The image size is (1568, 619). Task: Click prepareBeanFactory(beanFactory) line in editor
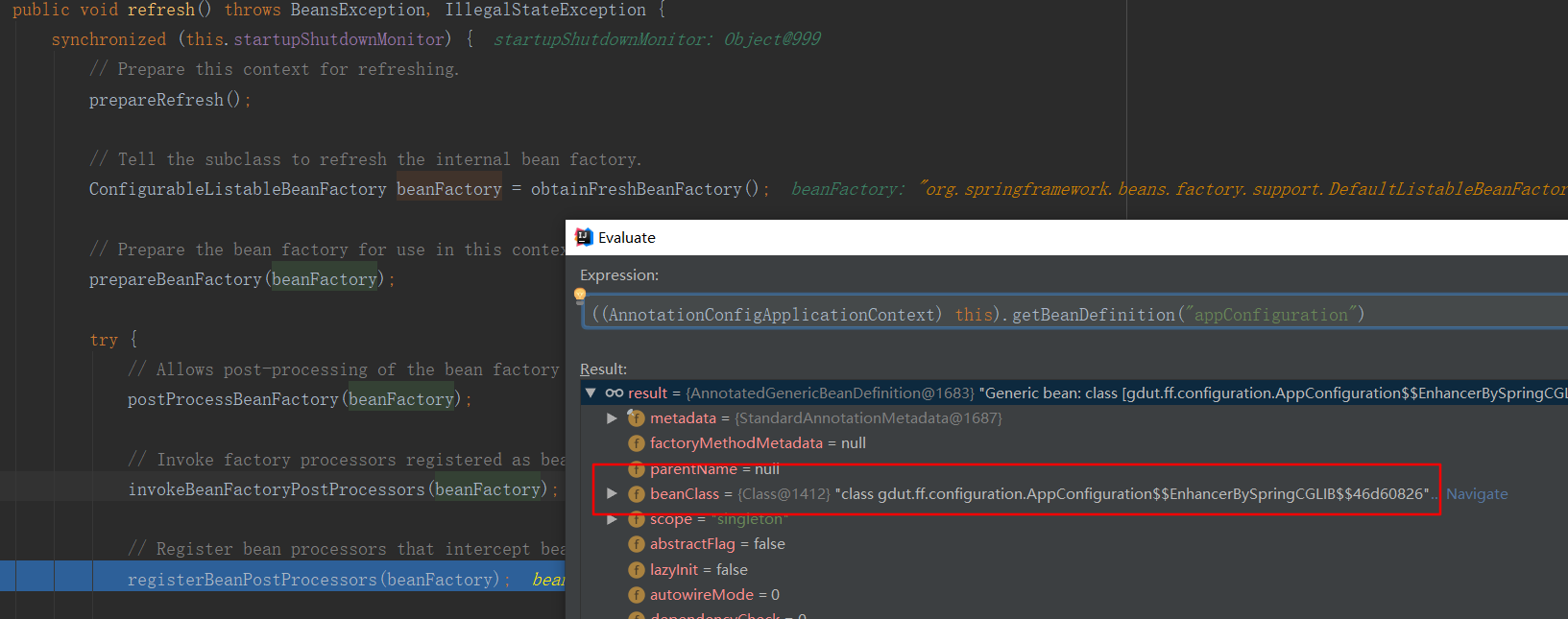[x=241, y=279]
